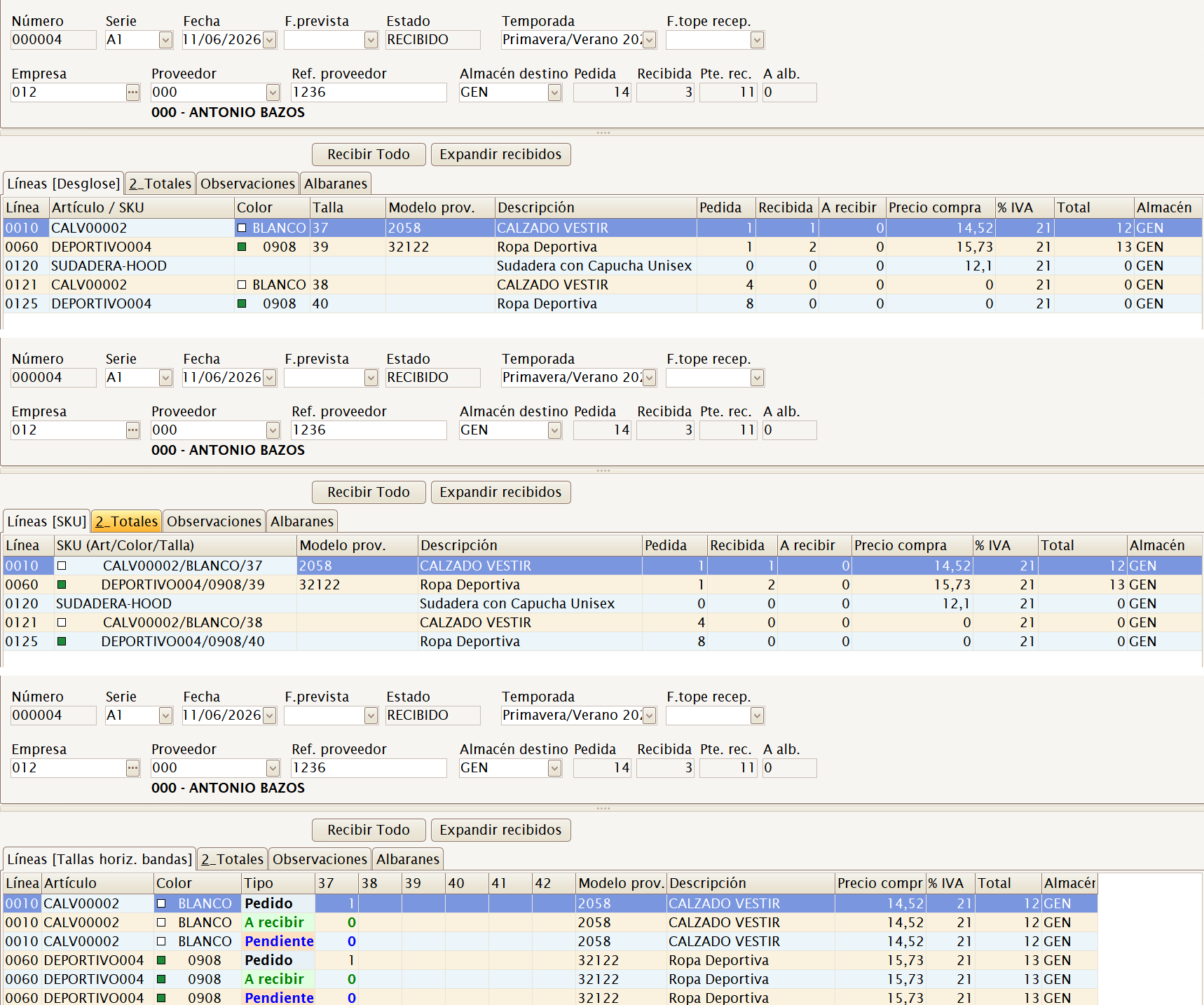Expand F.prevista dropdown in Líneas [Desglose] view
The width and height of the screenshot is (1204, 1005).
pos(371,40)
